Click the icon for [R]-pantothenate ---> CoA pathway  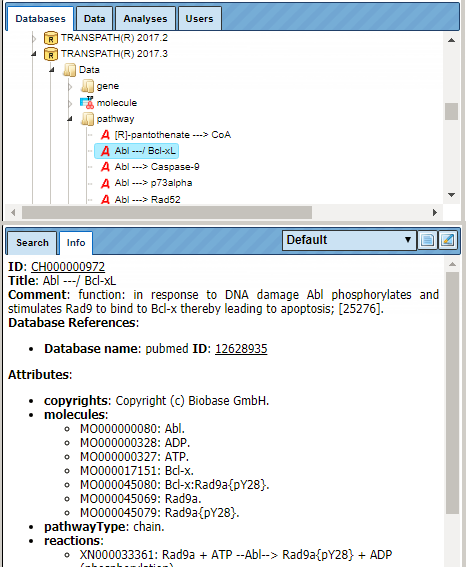[x=105, y=135]
